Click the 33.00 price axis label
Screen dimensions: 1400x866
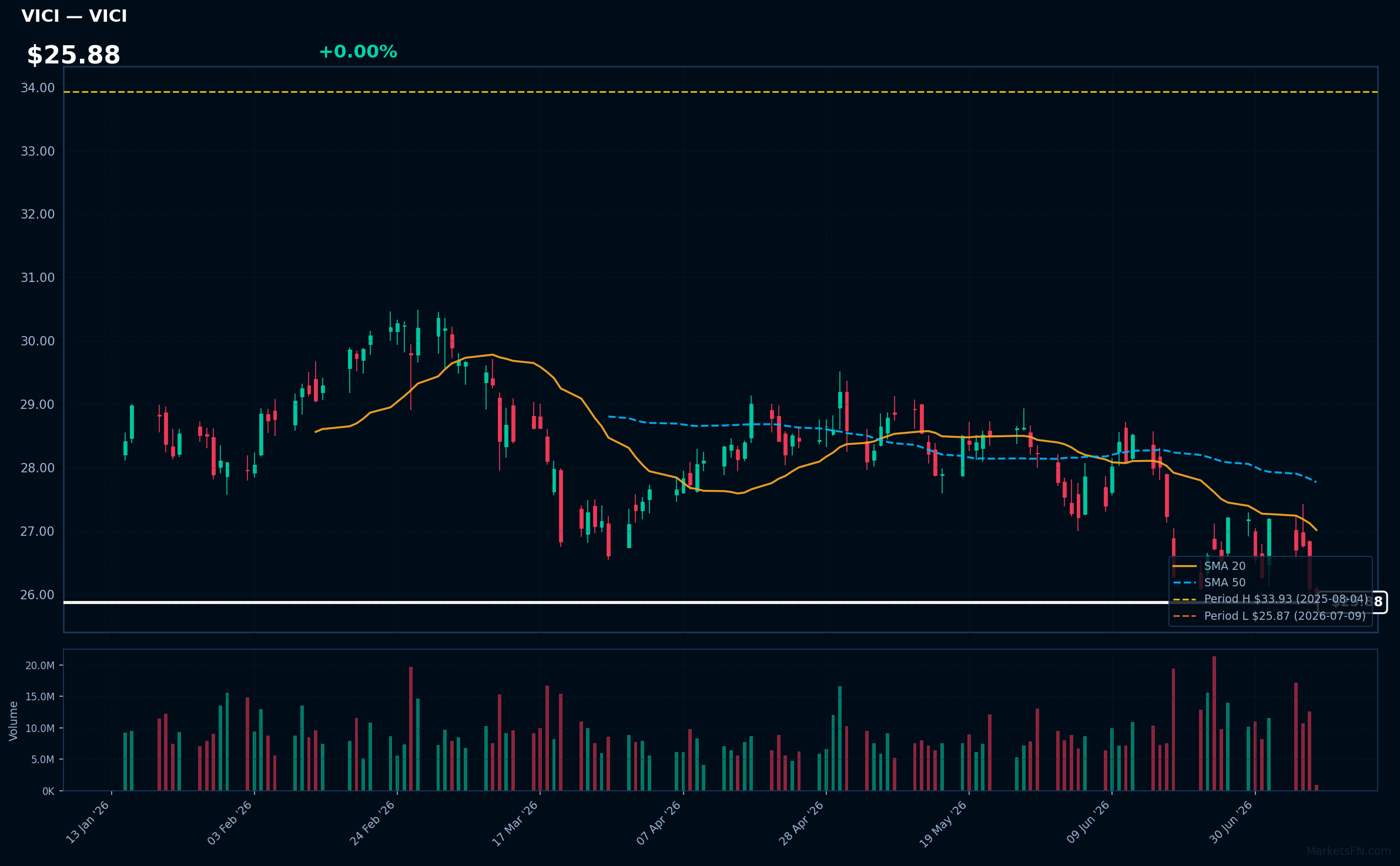38,152
